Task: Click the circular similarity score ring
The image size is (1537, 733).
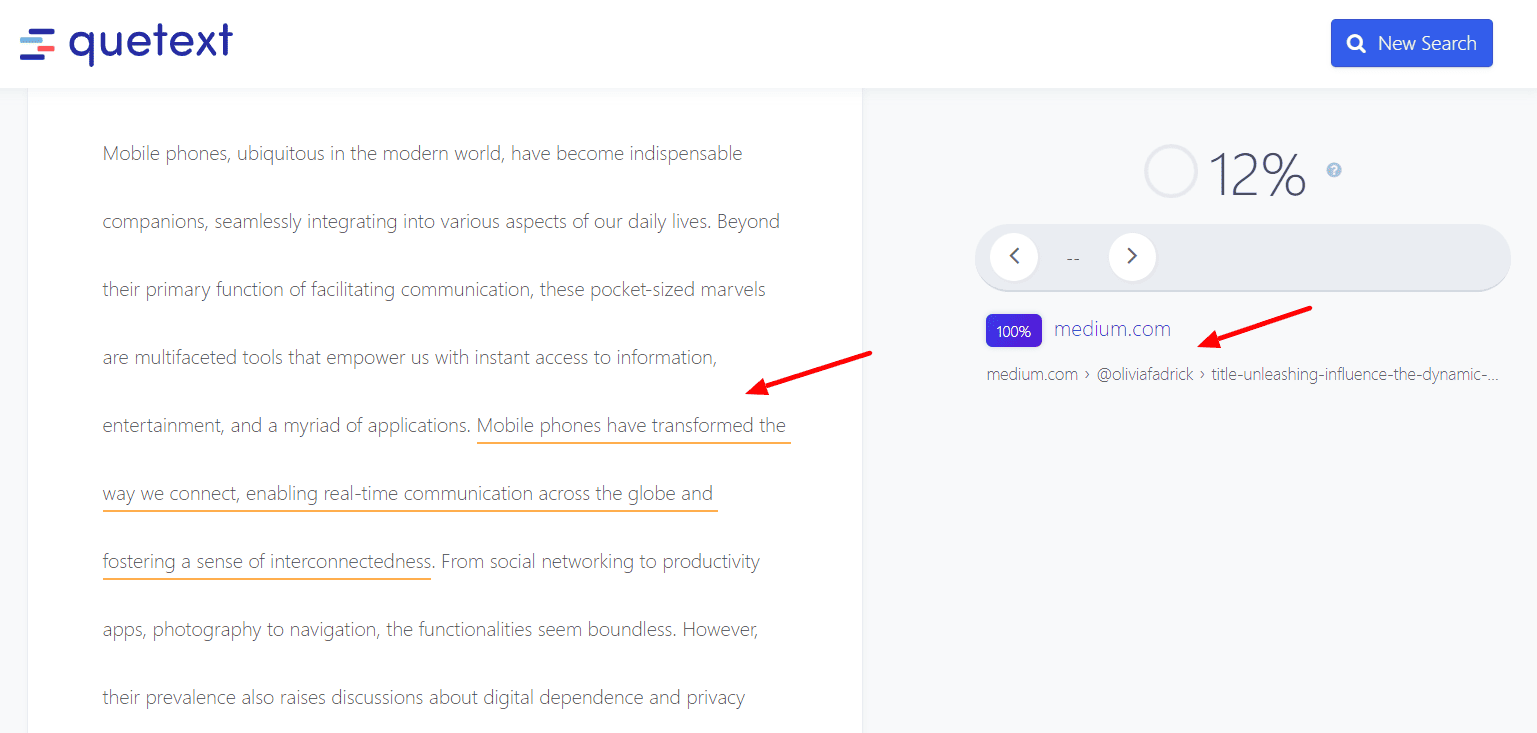Action: 1170,171
